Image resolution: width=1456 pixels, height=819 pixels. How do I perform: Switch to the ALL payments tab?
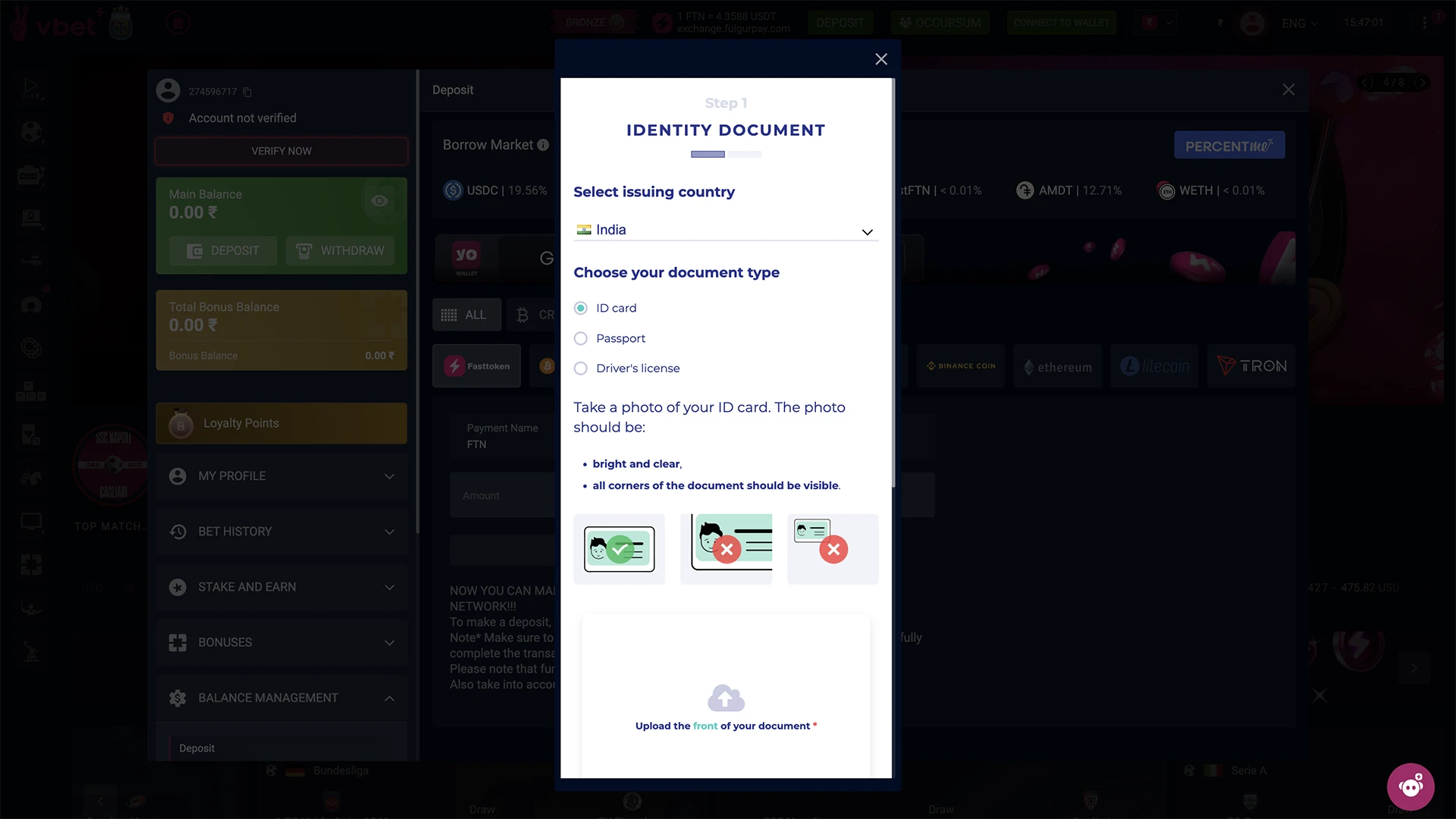pos(466,314)
